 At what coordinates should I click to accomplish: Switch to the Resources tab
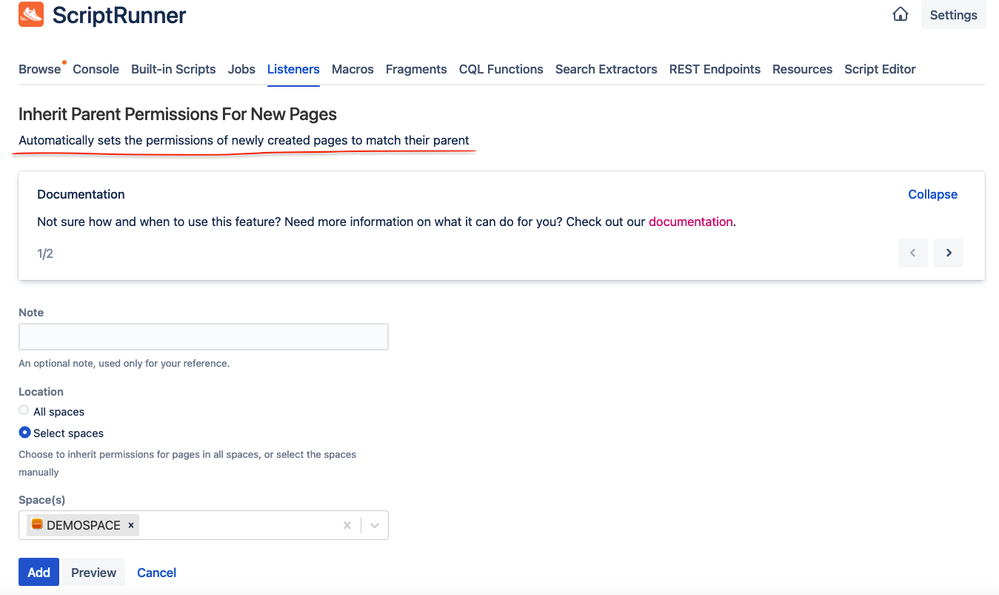point(802,69)
